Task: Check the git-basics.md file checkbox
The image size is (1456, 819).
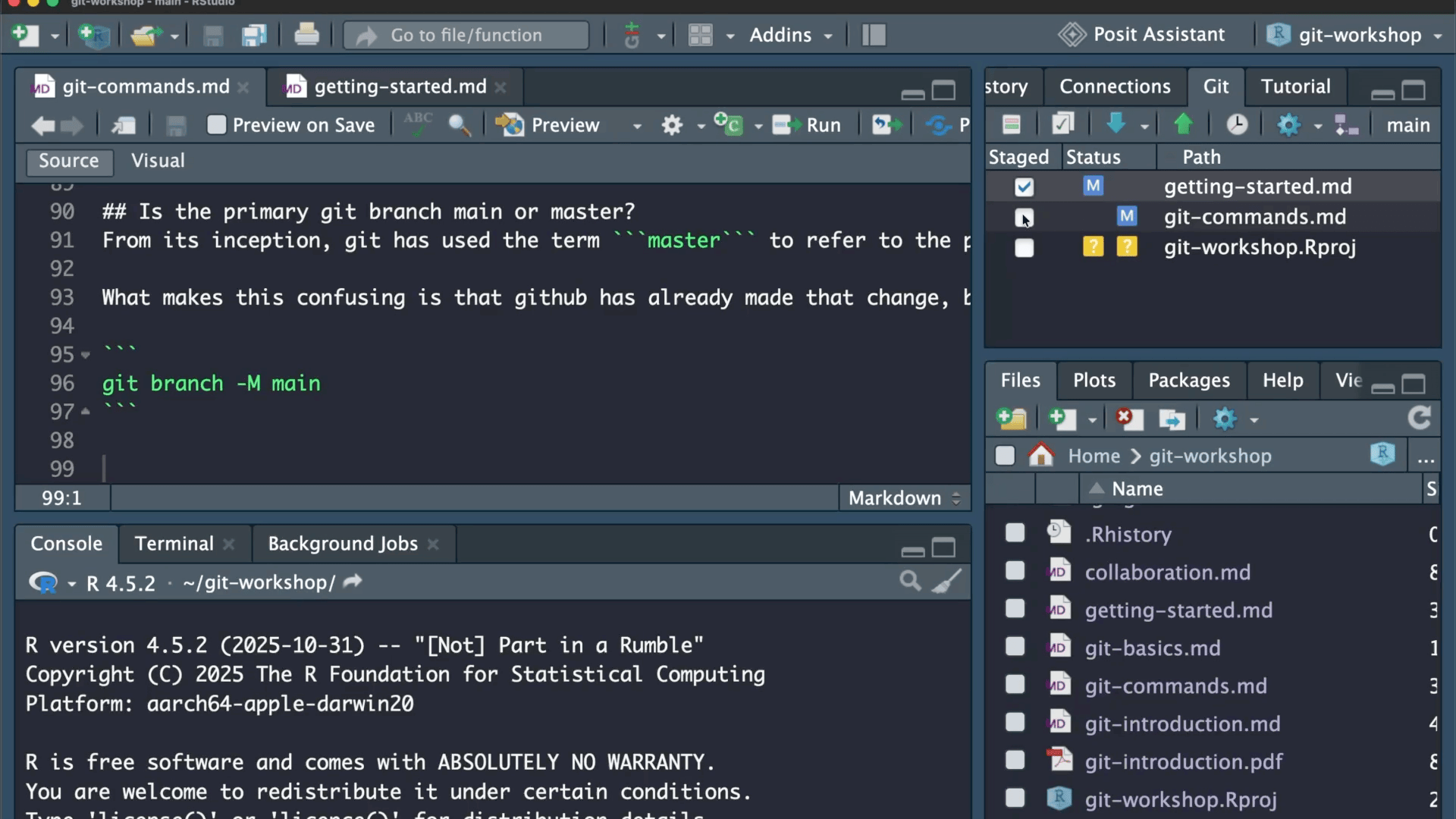Action: pos(1015,646)
